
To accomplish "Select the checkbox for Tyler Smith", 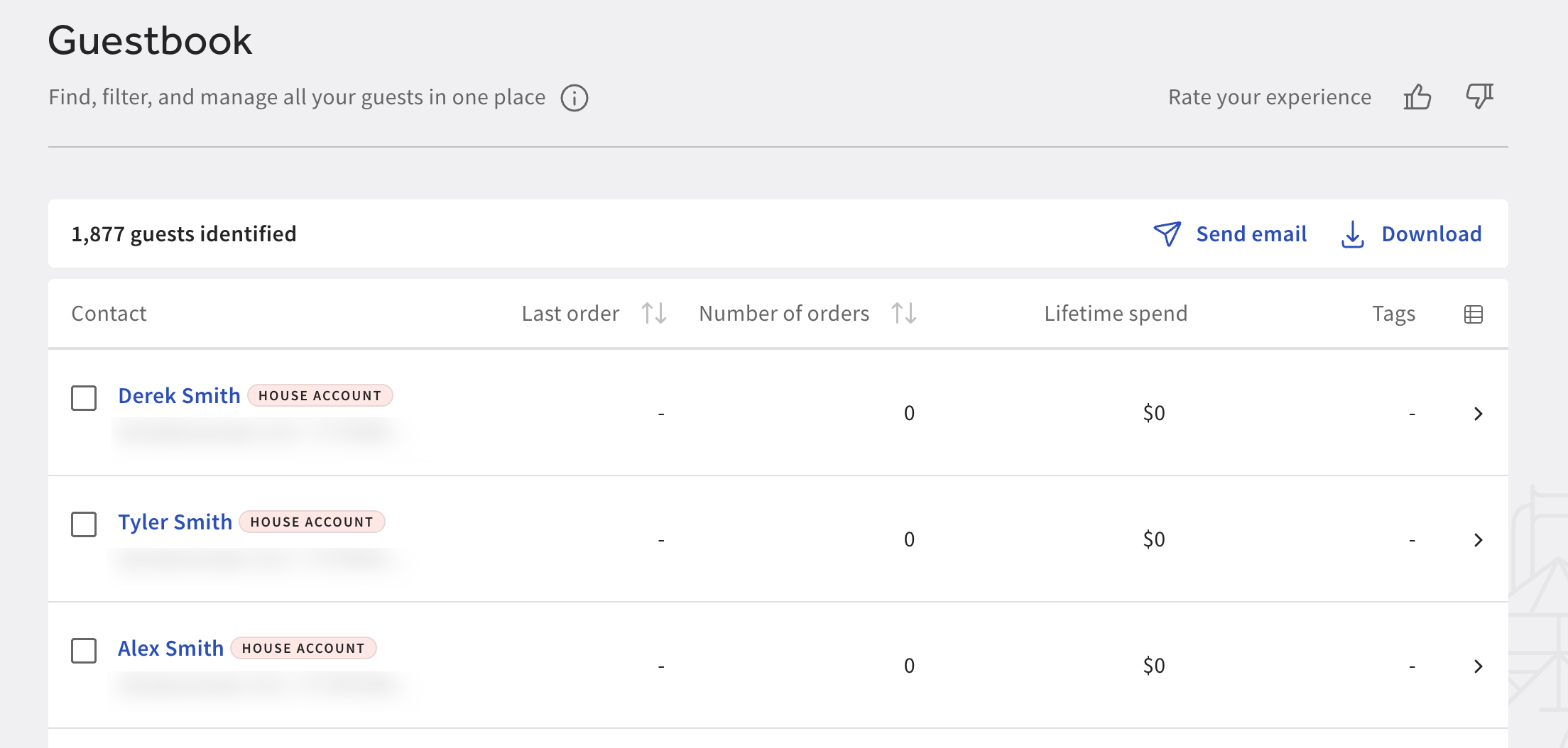I will click(83, 525).
